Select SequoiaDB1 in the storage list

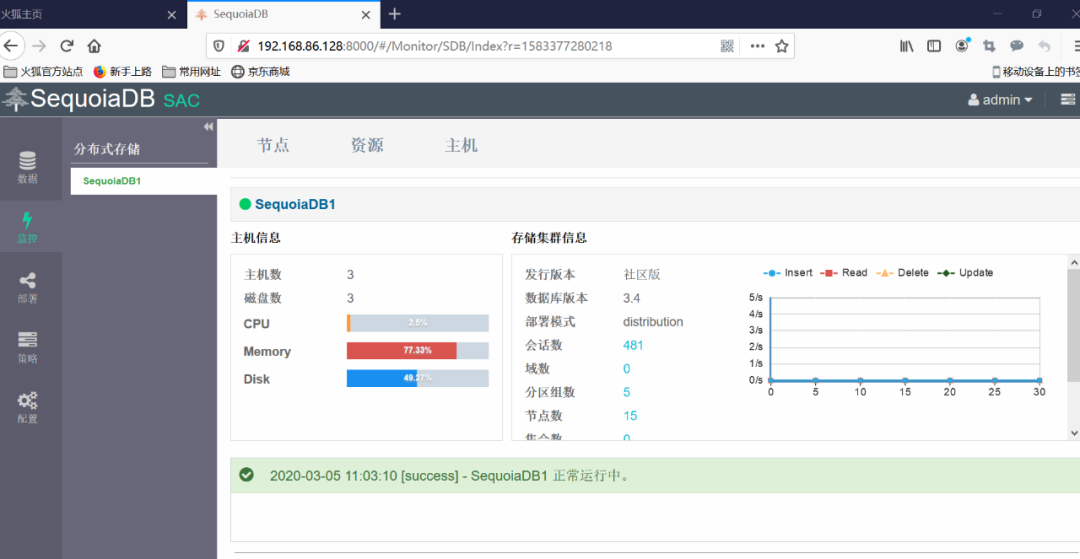pos(112,181)
